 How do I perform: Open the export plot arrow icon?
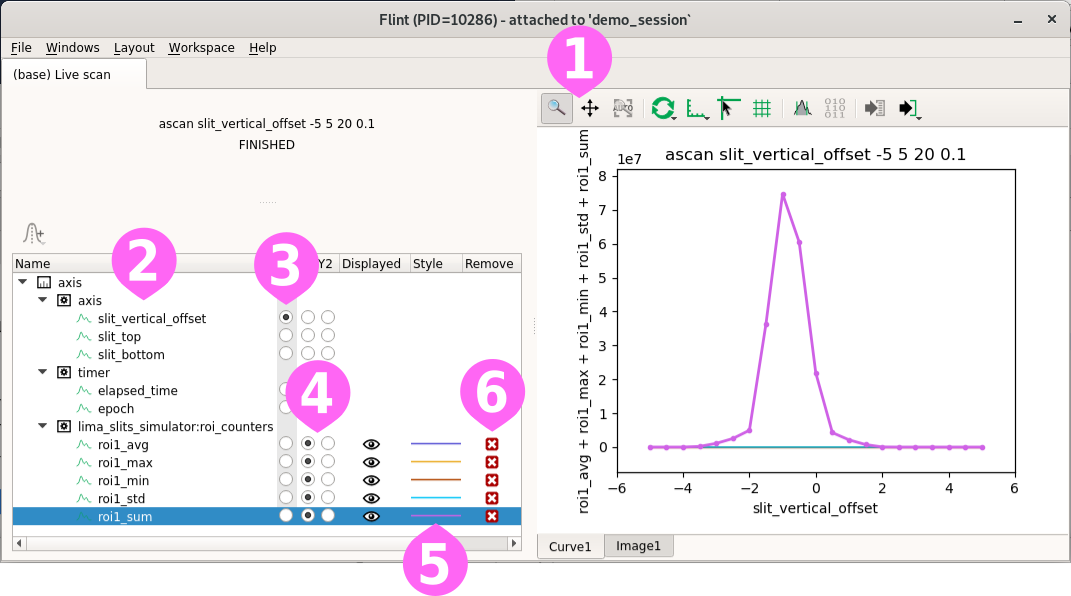[907, 108]
